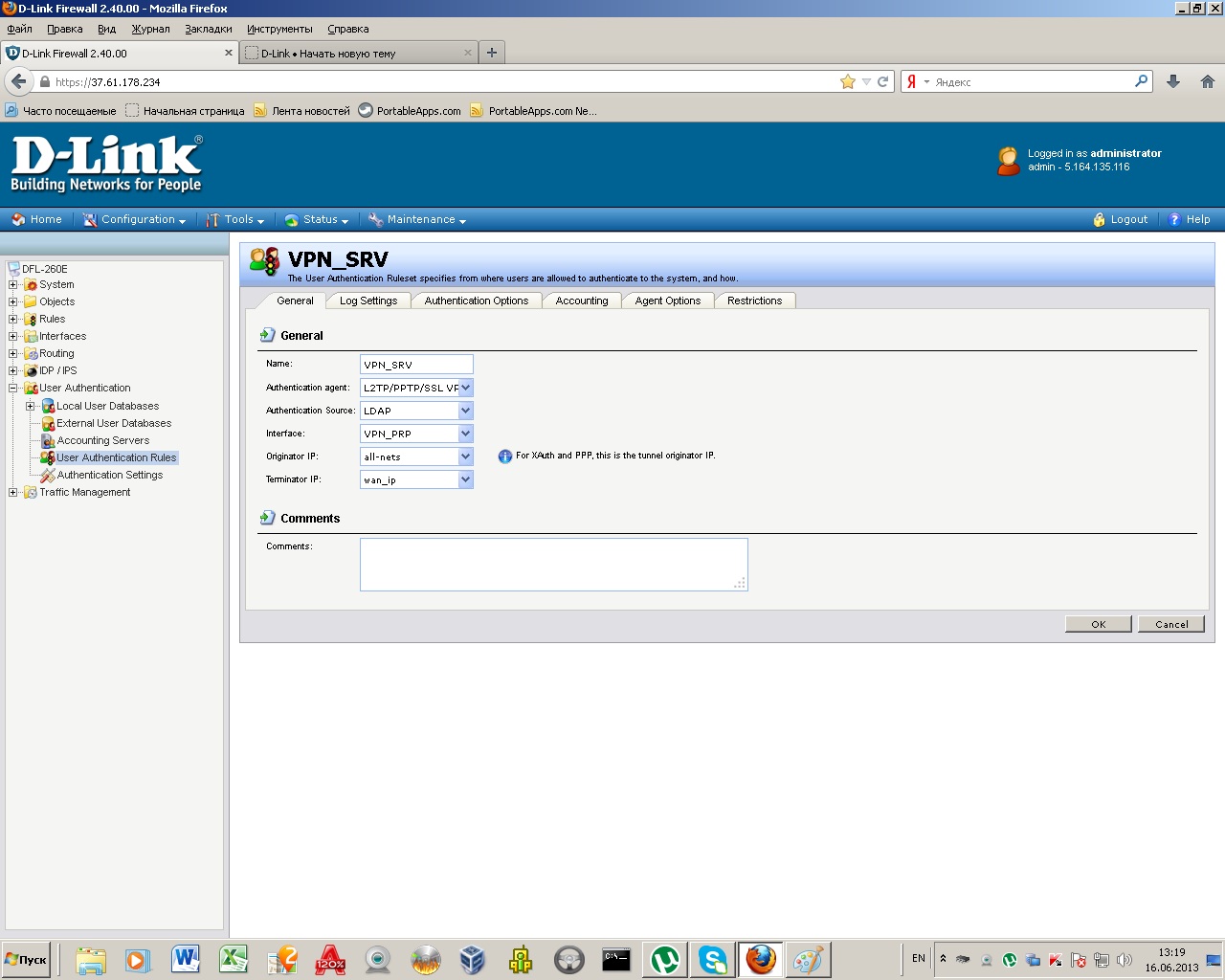Open Windows Explorer from the taskbar
The image size is (1225, 980).
(90, 959)
